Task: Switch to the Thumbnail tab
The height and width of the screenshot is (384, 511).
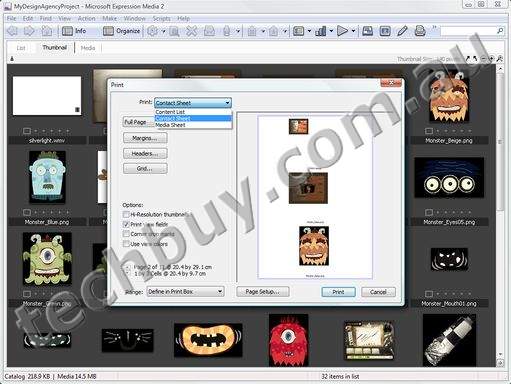Action: pyautogui.click(x=55, y=48)
